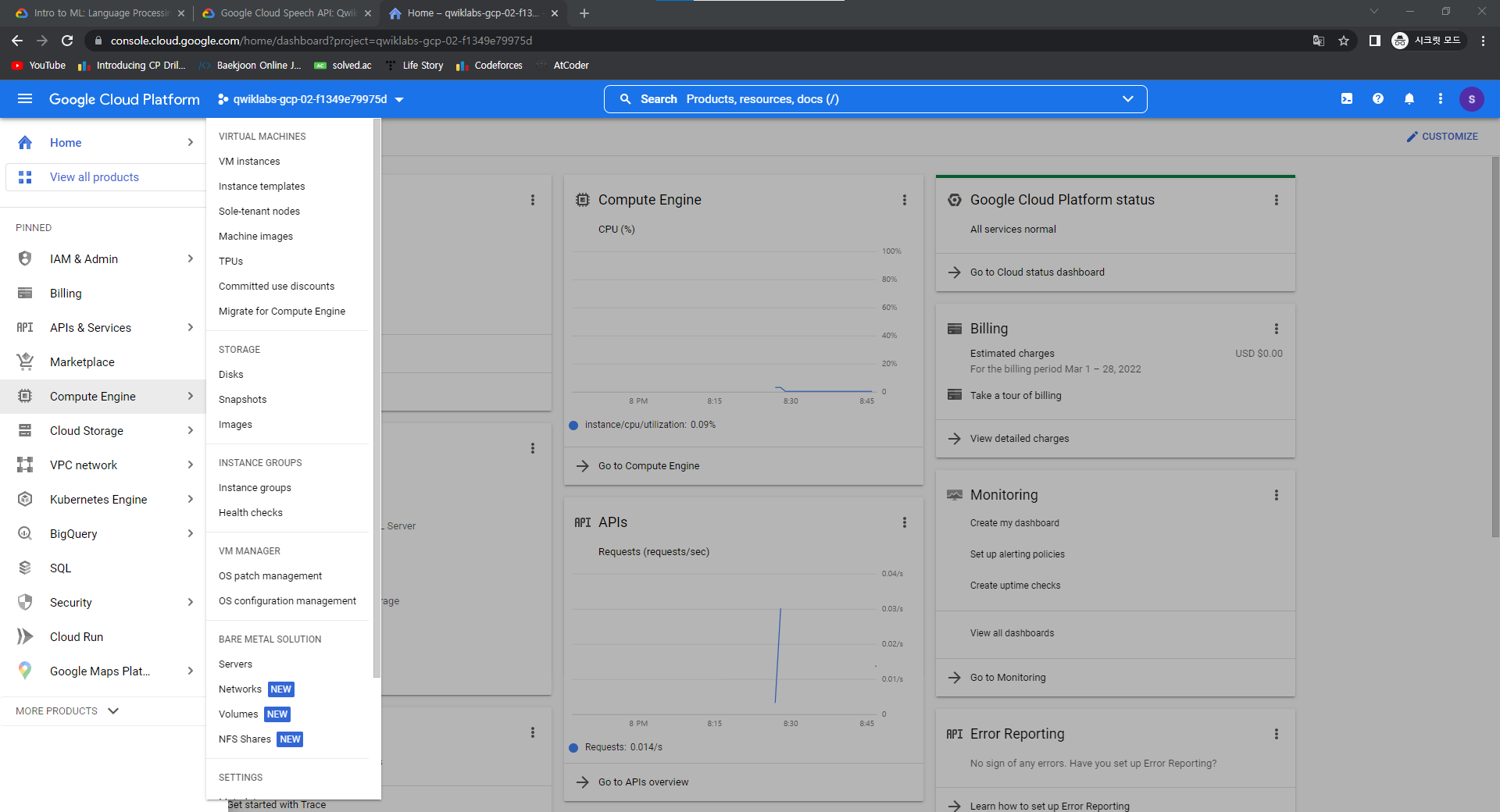
Task: Bookmark this page with the star icon
Action: point(1344,41)
